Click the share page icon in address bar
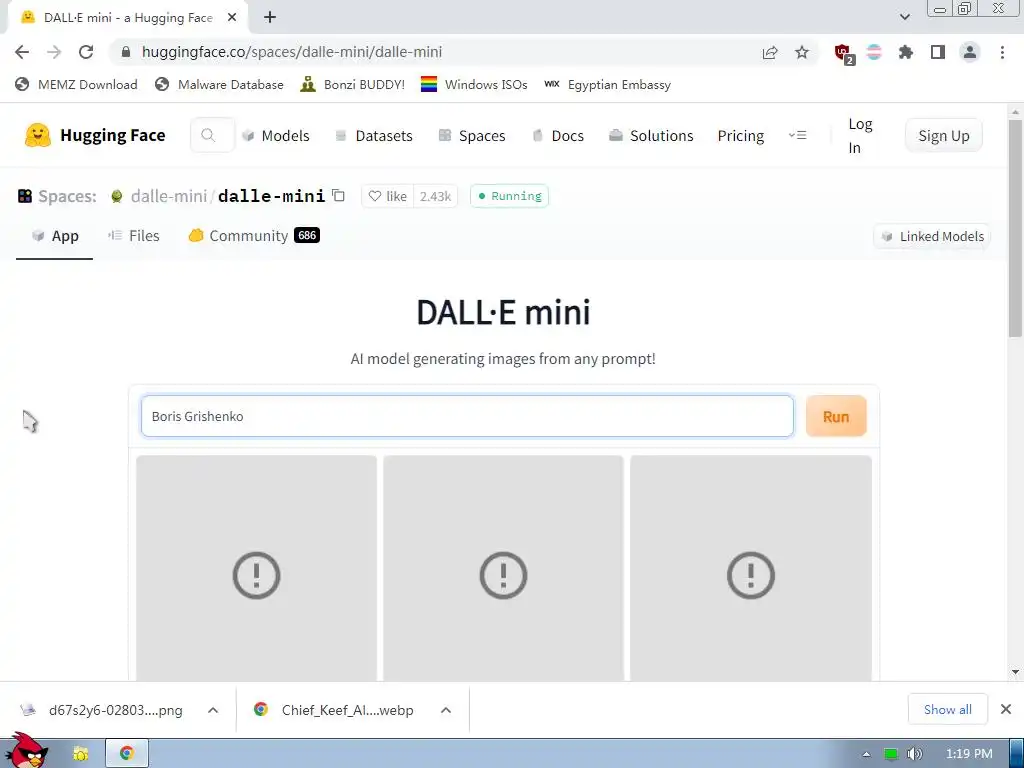The height and width of the screenshot is (768, 1024). point(770,52)
